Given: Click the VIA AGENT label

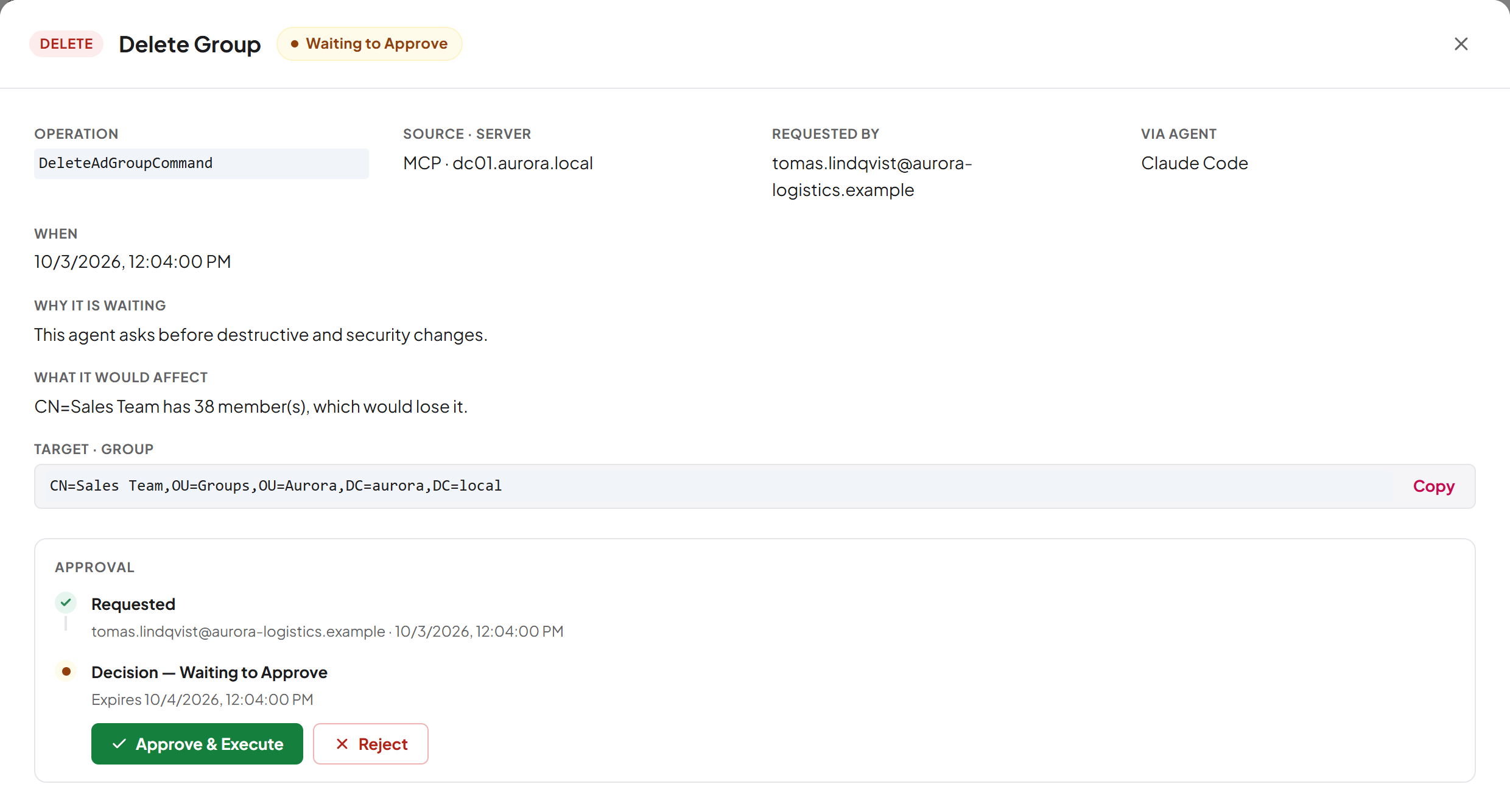Looking at the screenshot, I should pos(1179,134).
